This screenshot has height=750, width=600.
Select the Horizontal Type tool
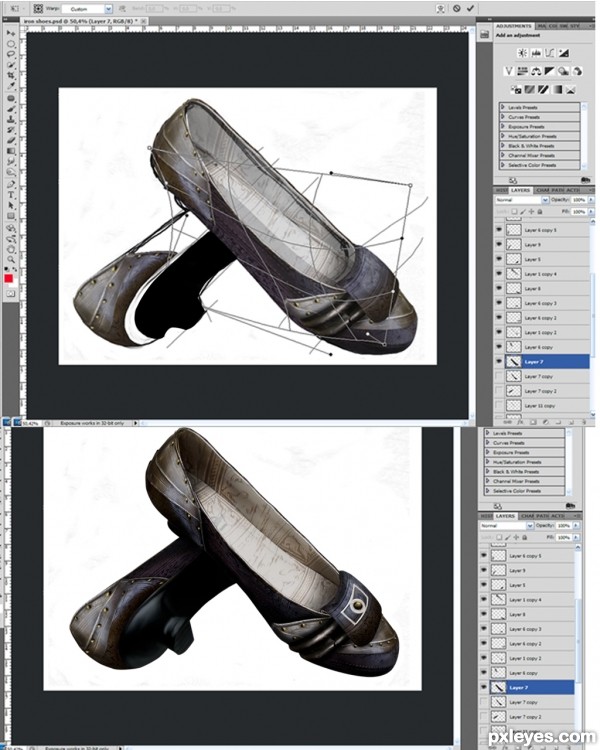point(11,195)
